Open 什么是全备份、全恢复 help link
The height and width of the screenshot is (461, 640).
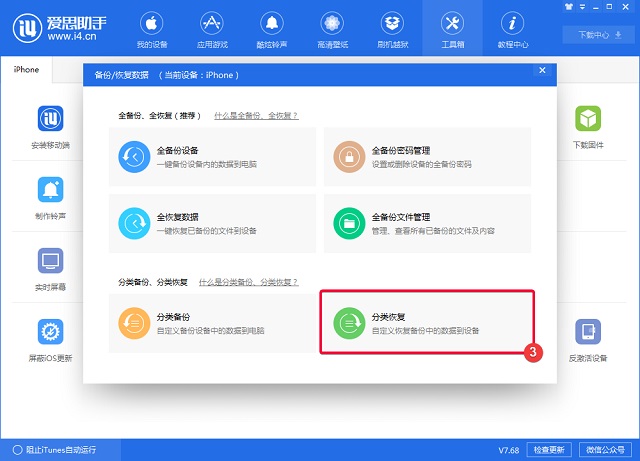point(256,116)
